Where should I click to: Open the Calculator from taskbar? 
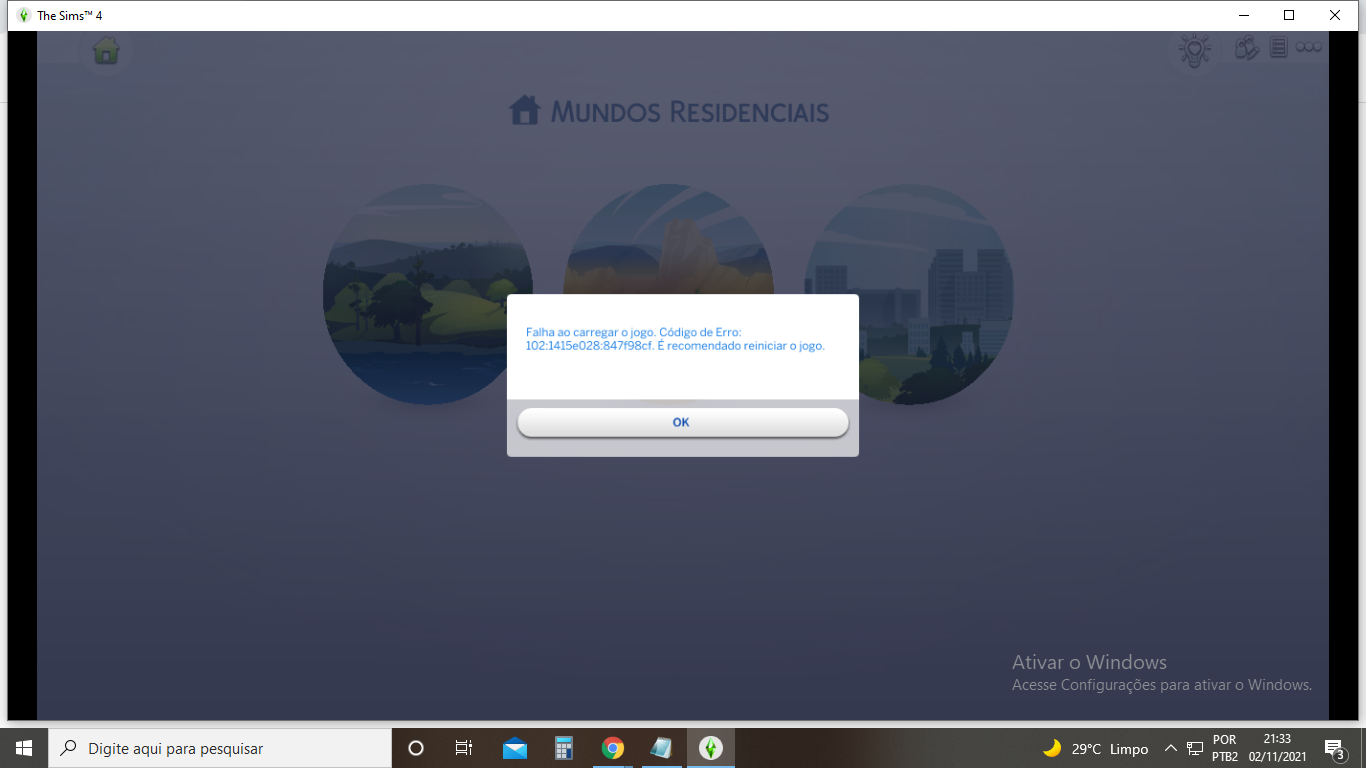(564, 748)
